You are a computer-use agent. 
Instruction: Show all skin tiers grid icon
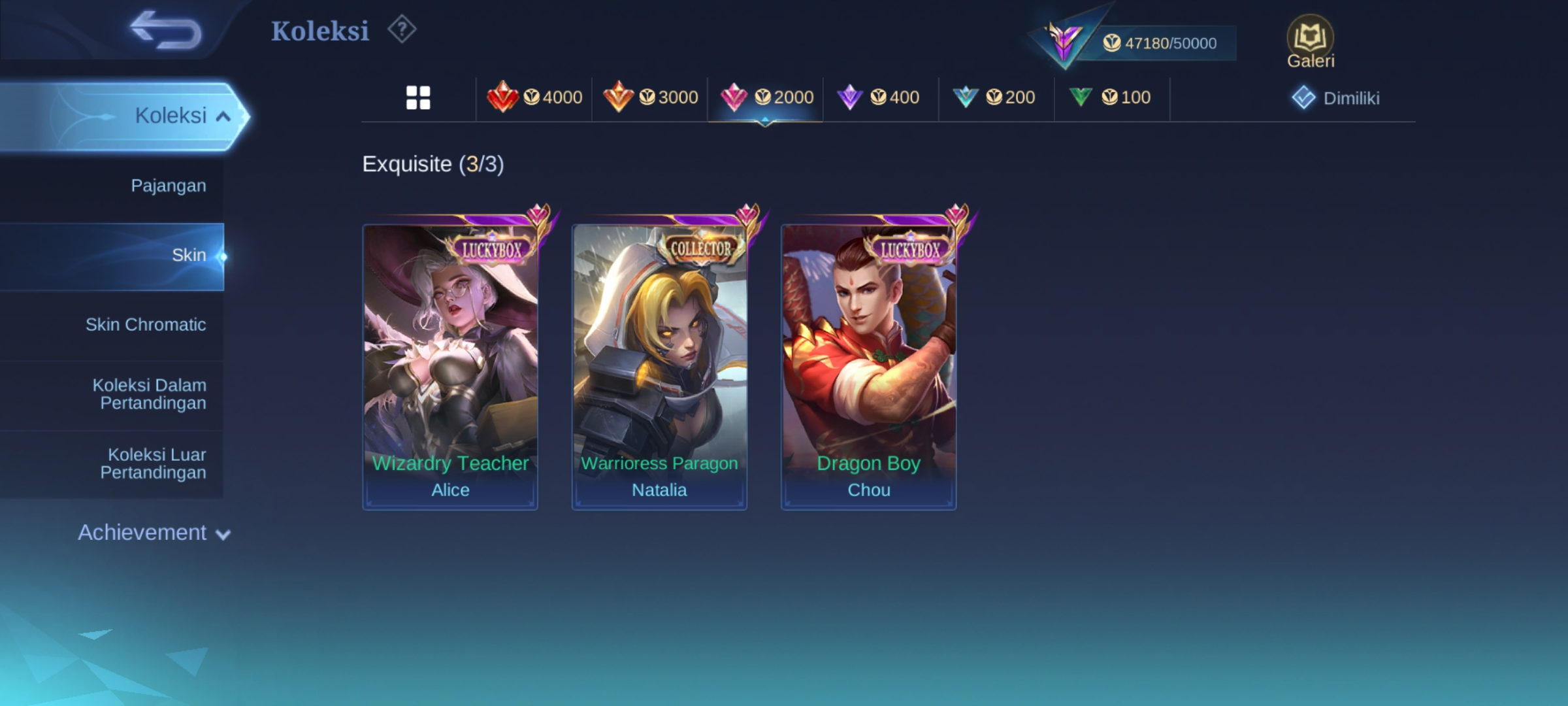[418, 98]
